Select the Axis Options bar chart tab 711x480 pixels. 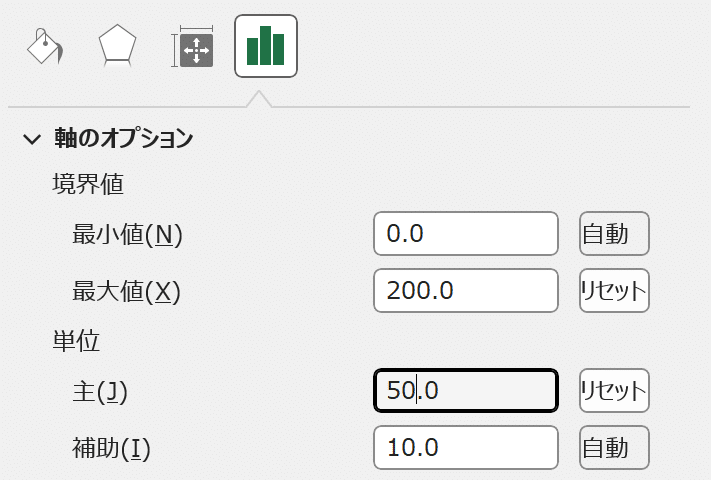click(x=265, y=46)
